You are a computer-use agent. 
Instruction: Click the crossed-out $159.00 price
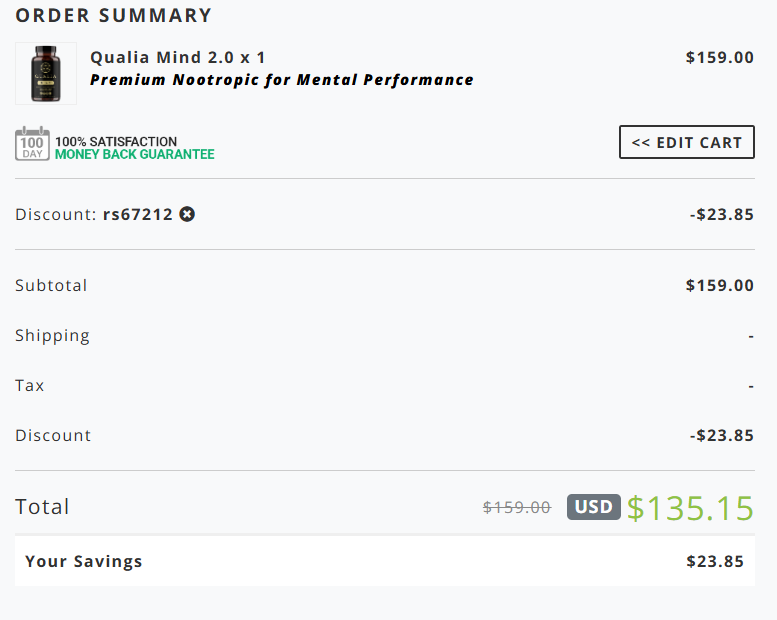tap(516, 508)
